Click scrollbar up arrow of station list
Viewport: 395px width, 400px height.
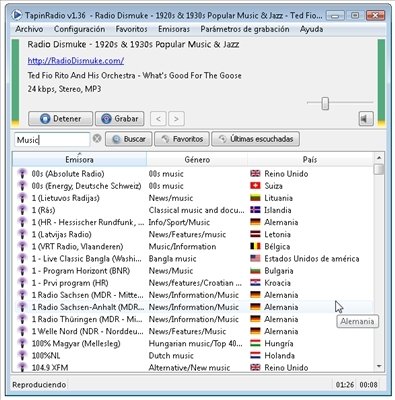[379, 157]
